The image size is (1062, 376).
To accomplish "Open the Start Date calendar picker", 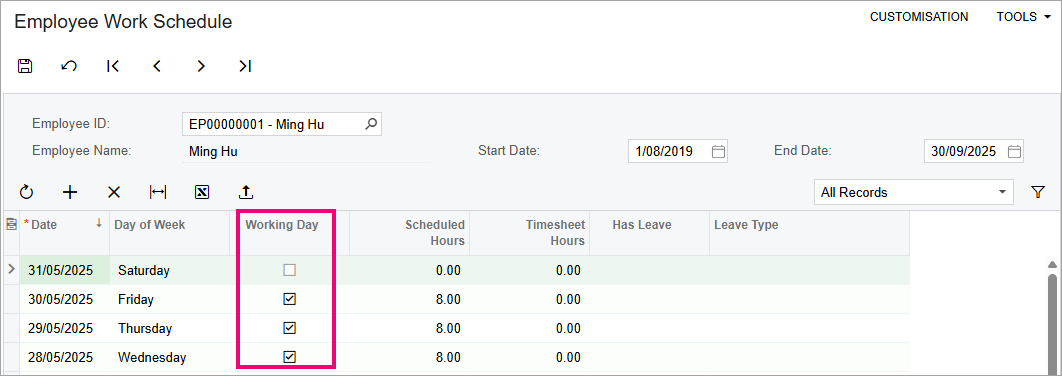I will 719,152.
